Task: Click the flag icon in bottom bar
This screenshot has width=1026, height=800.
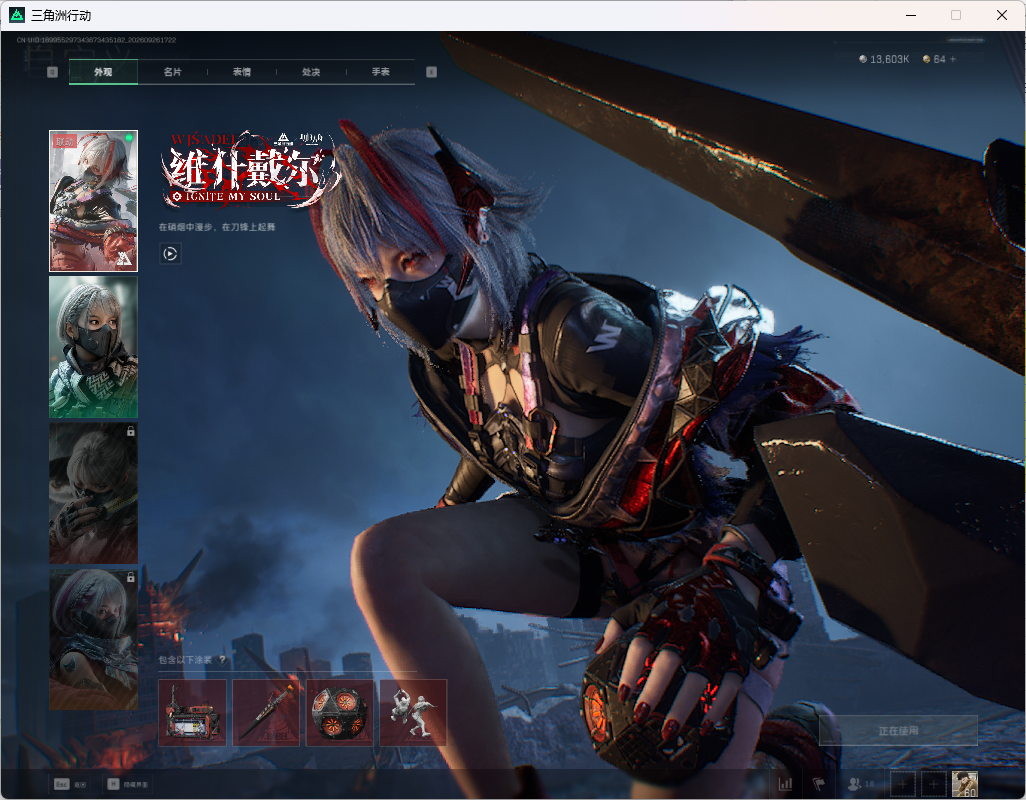Action: (818, 784)
